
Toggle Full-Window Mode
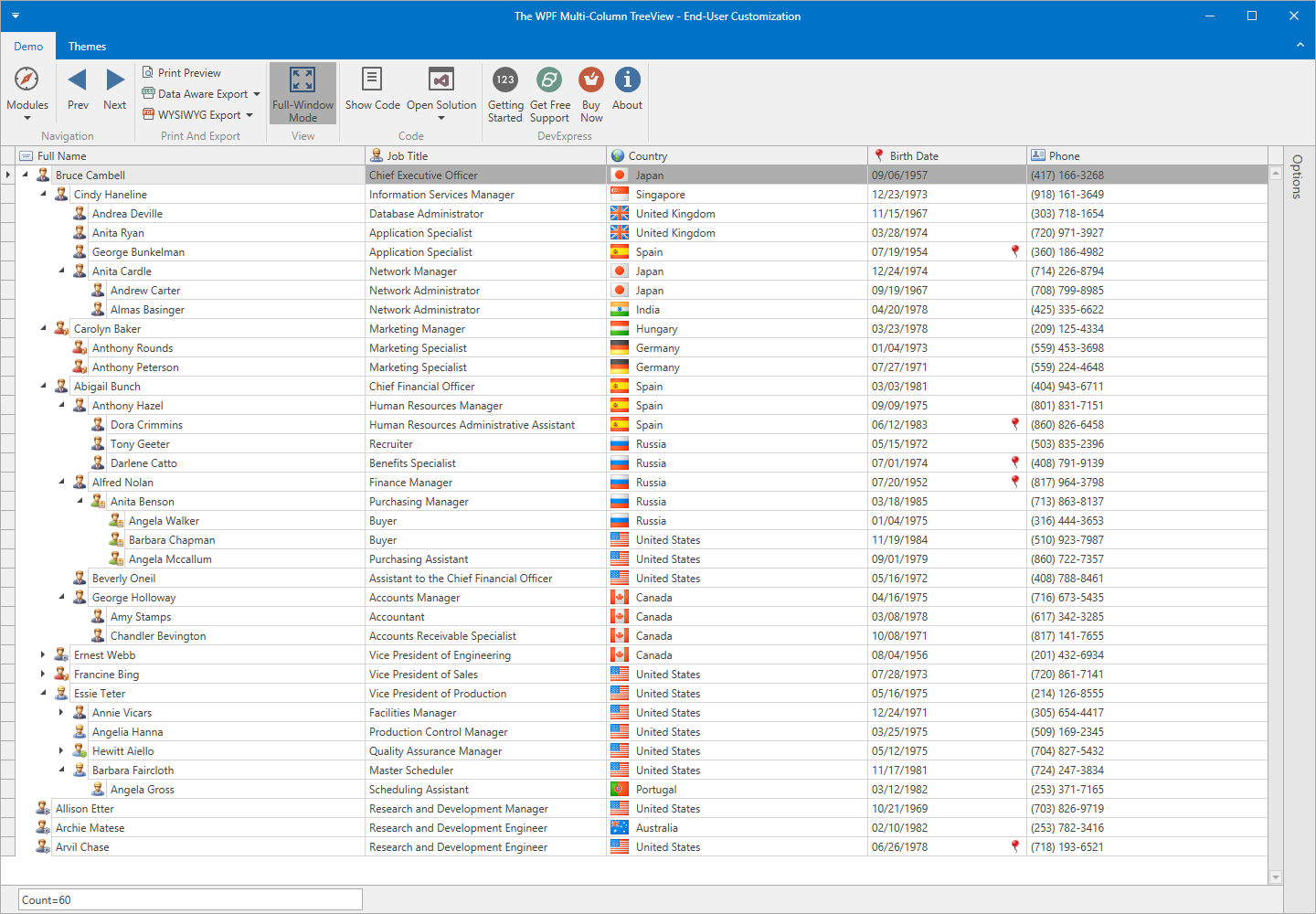tap(302, 91)
